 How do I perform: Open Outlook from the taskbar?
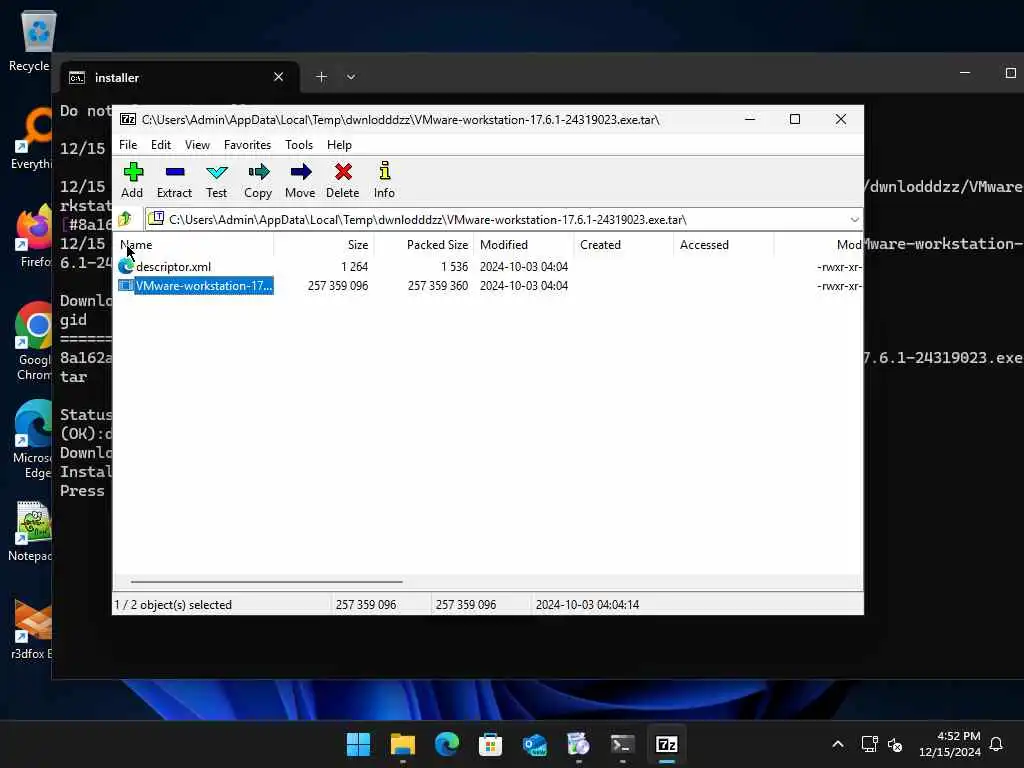[535, 744]
